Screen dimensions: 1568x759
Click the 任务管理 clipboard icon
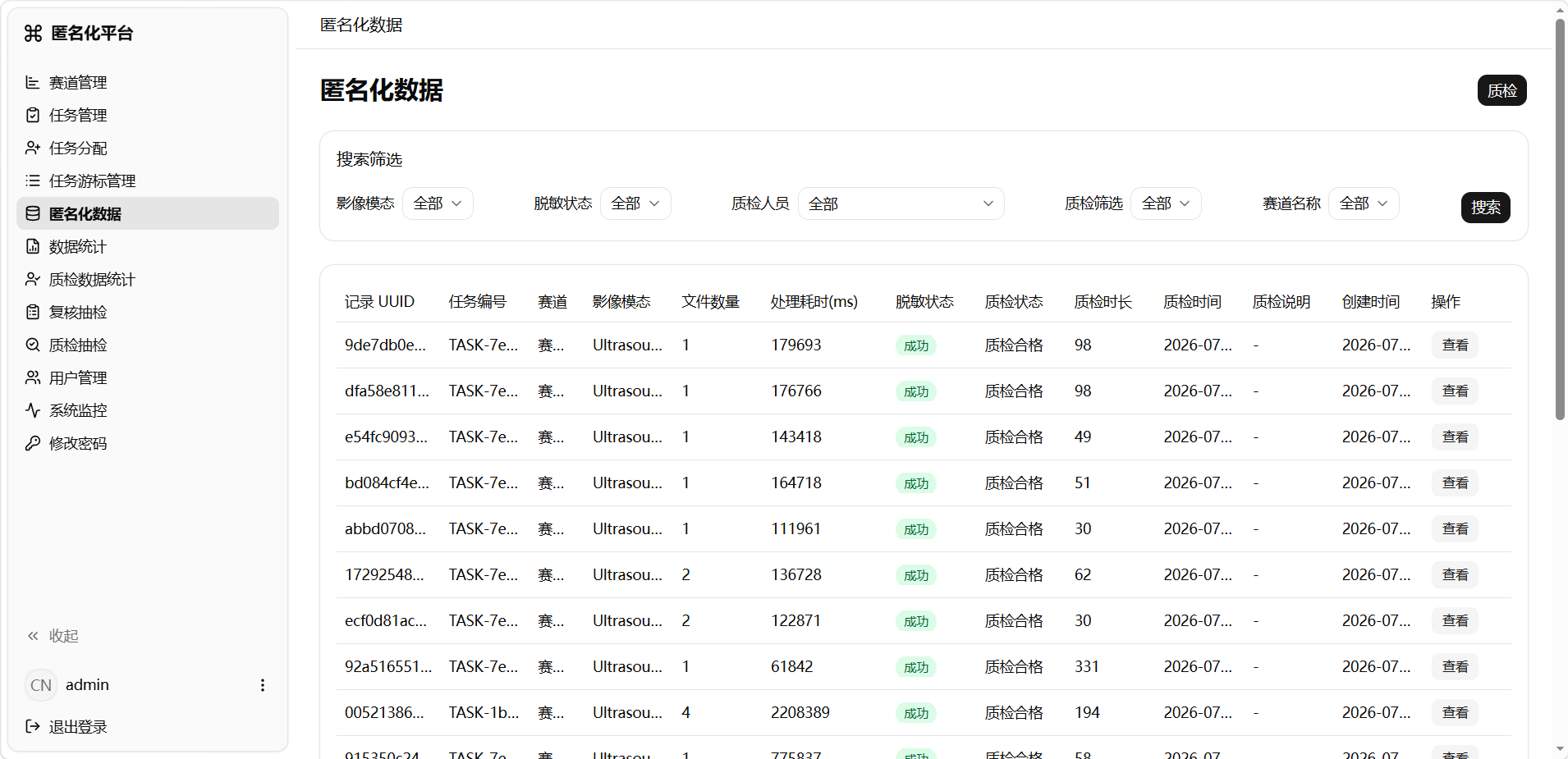[x=33, y=115]
